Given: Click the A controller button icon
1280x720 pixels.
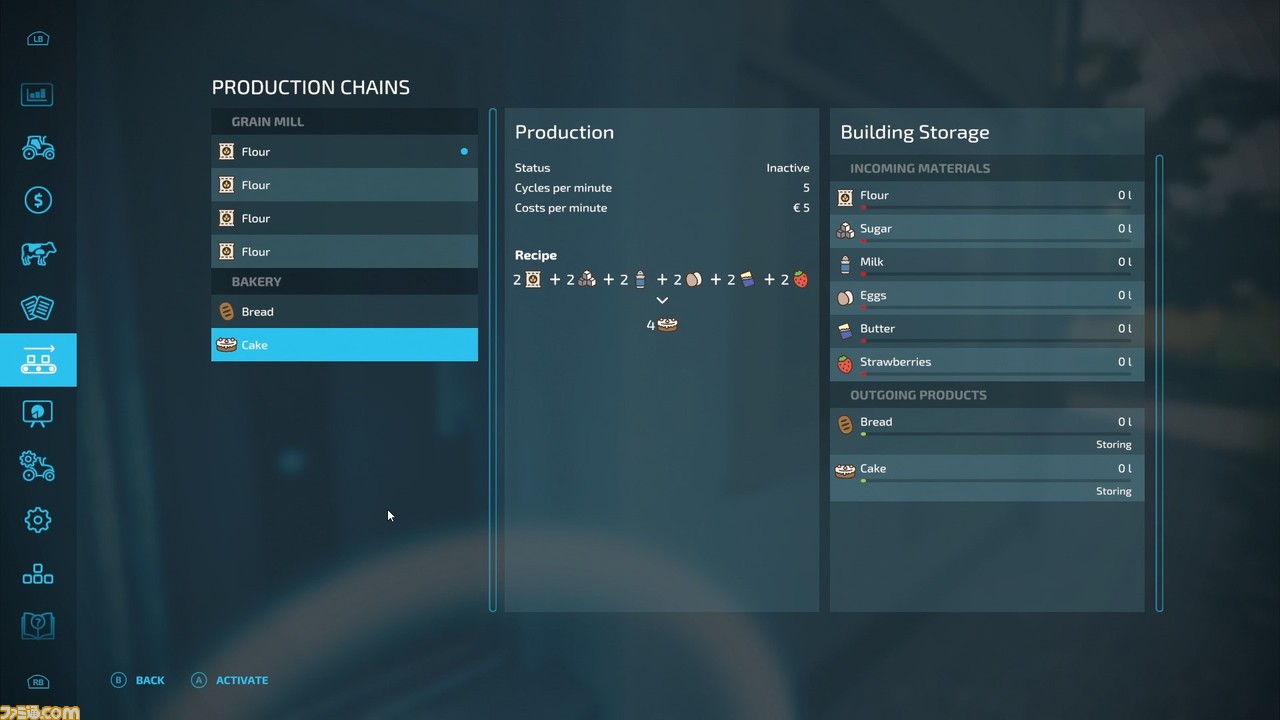Looking at the screenshot, I should click(198, 680).
